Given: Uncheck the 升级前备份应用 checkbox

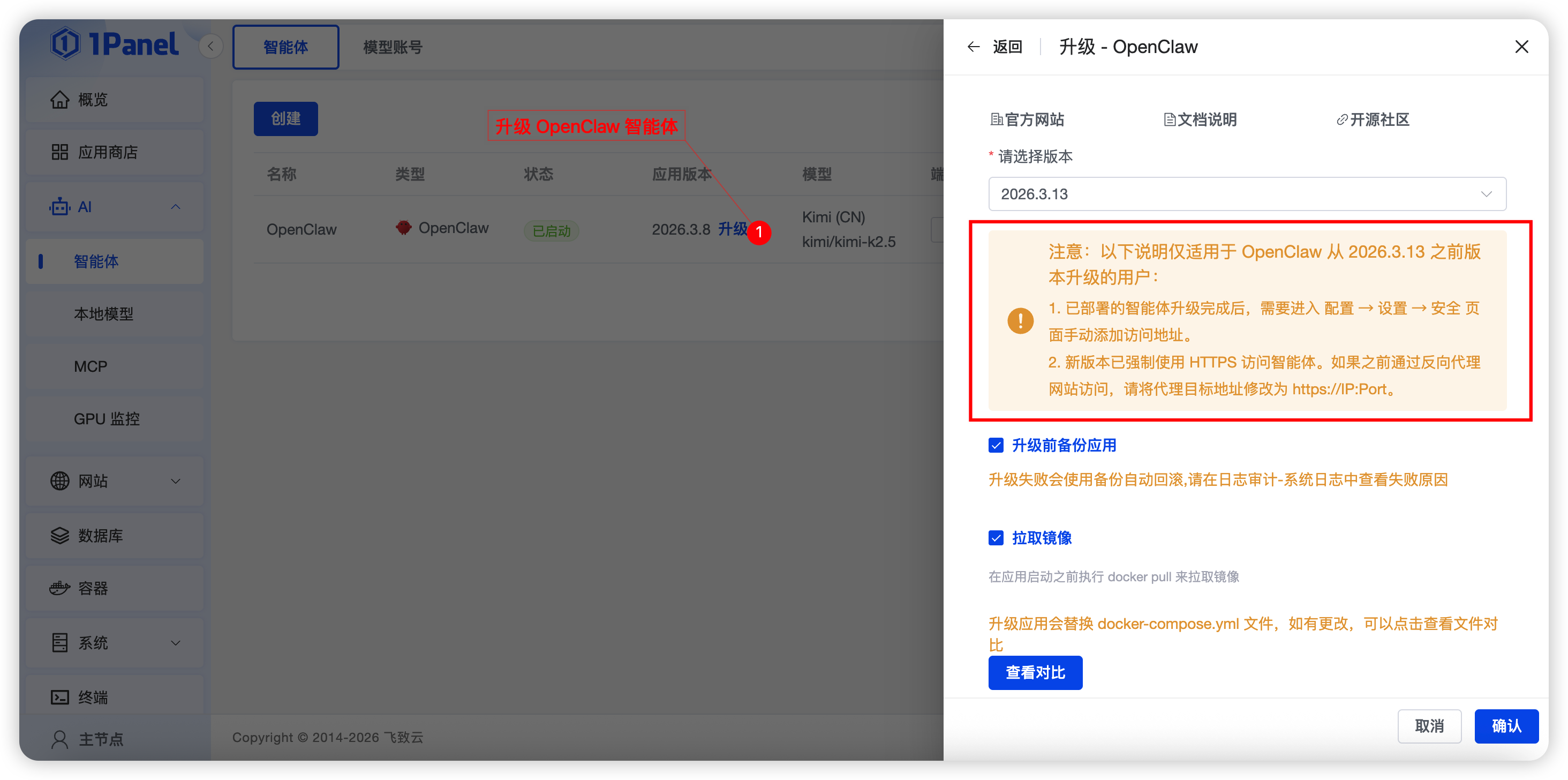Looking at the screenshot, I should pos(996,446).
